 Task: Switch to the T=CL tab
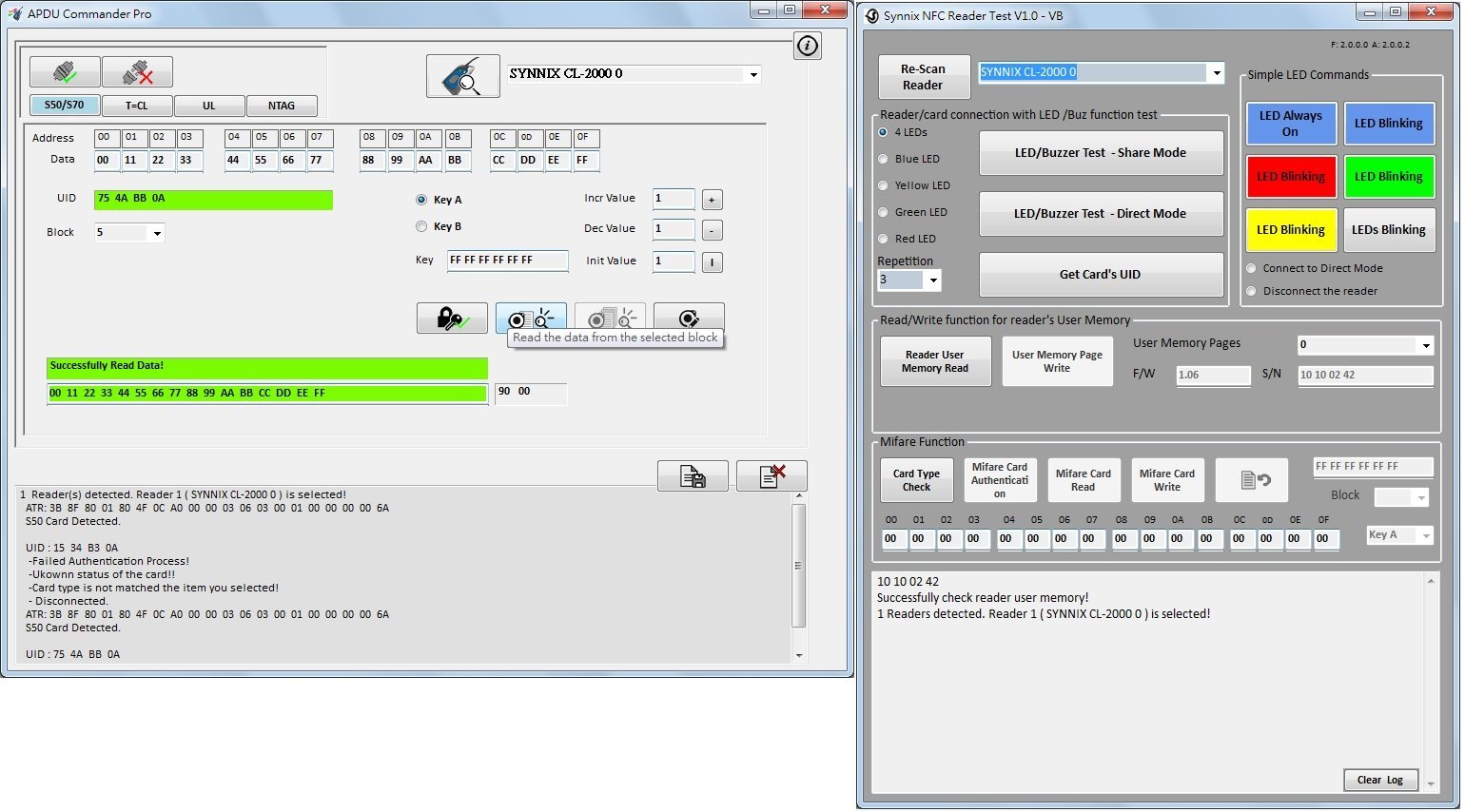coord(137,106)
